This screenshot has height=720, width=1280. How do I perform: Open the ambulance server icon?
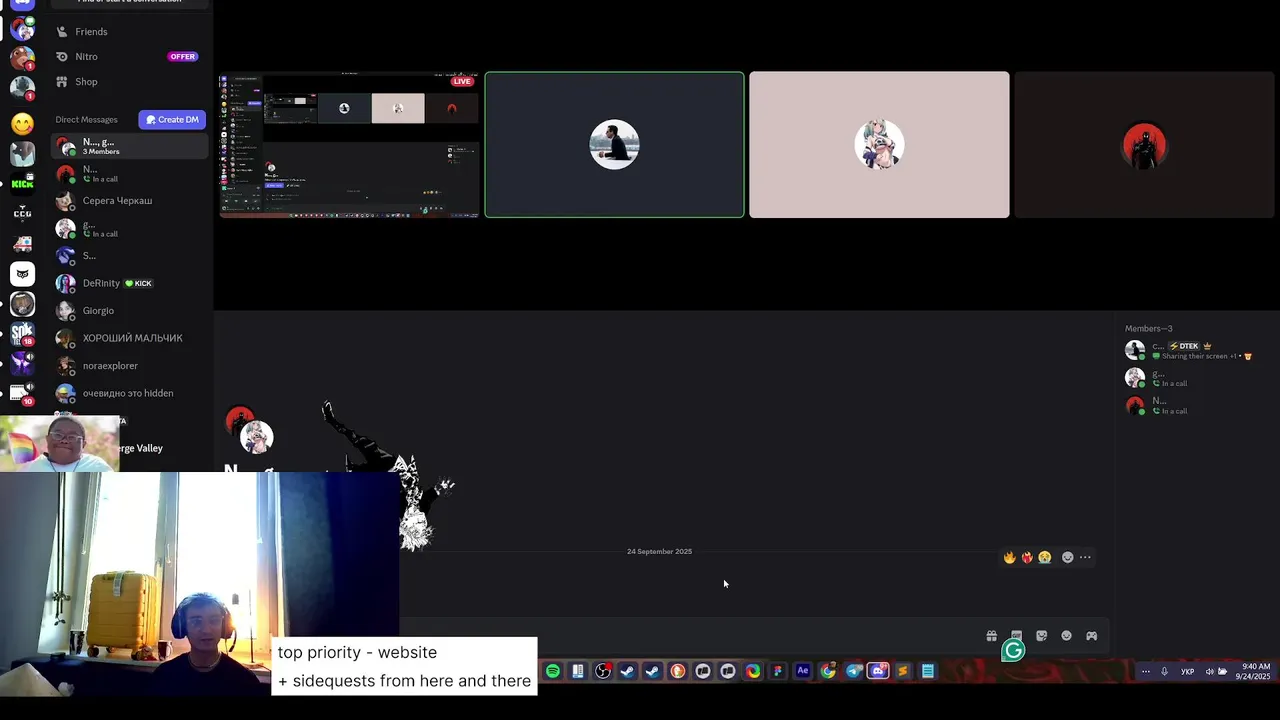22,243
